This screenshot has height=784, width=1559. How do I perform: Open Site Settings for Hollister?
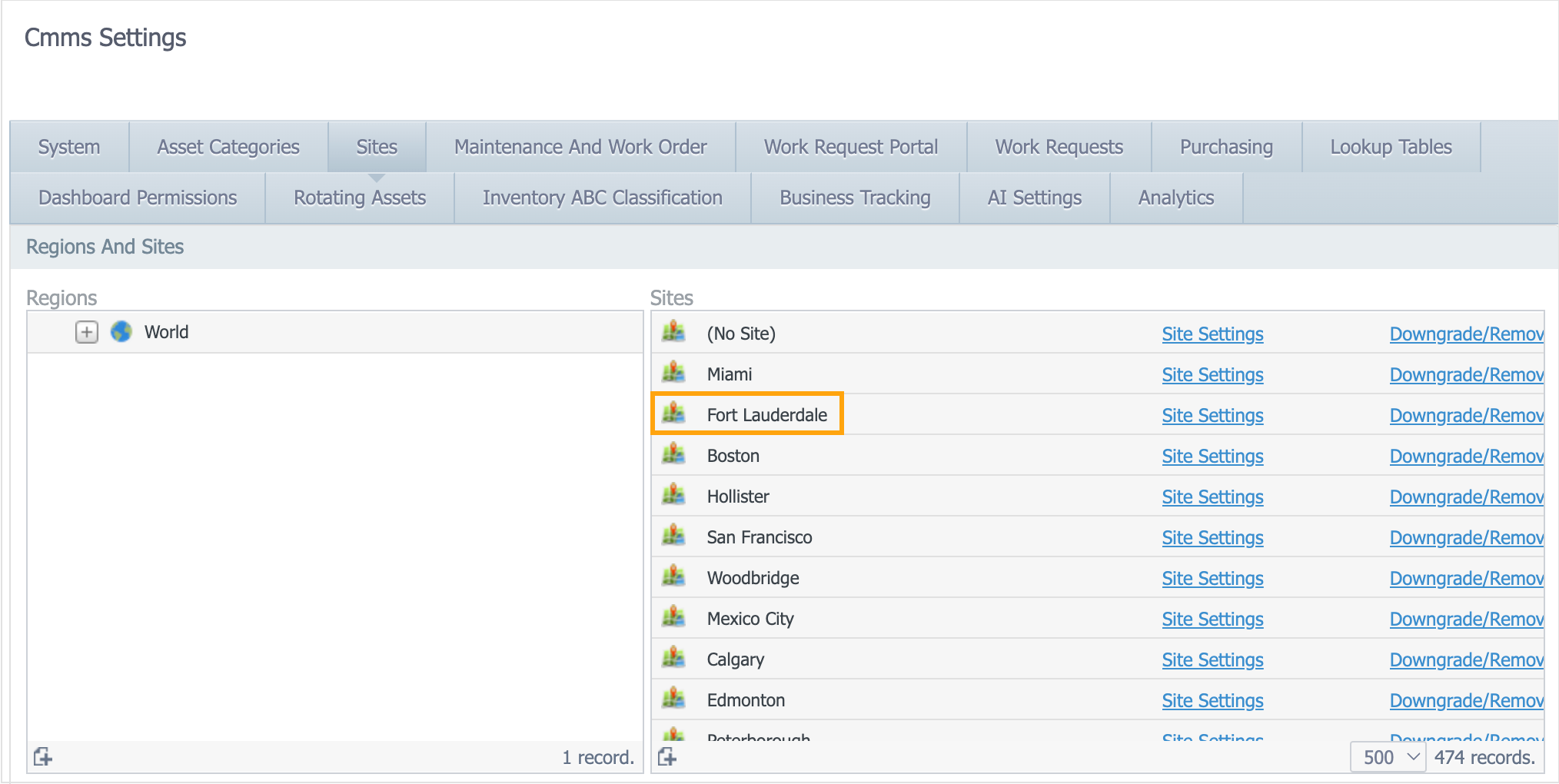point(1212,497)
